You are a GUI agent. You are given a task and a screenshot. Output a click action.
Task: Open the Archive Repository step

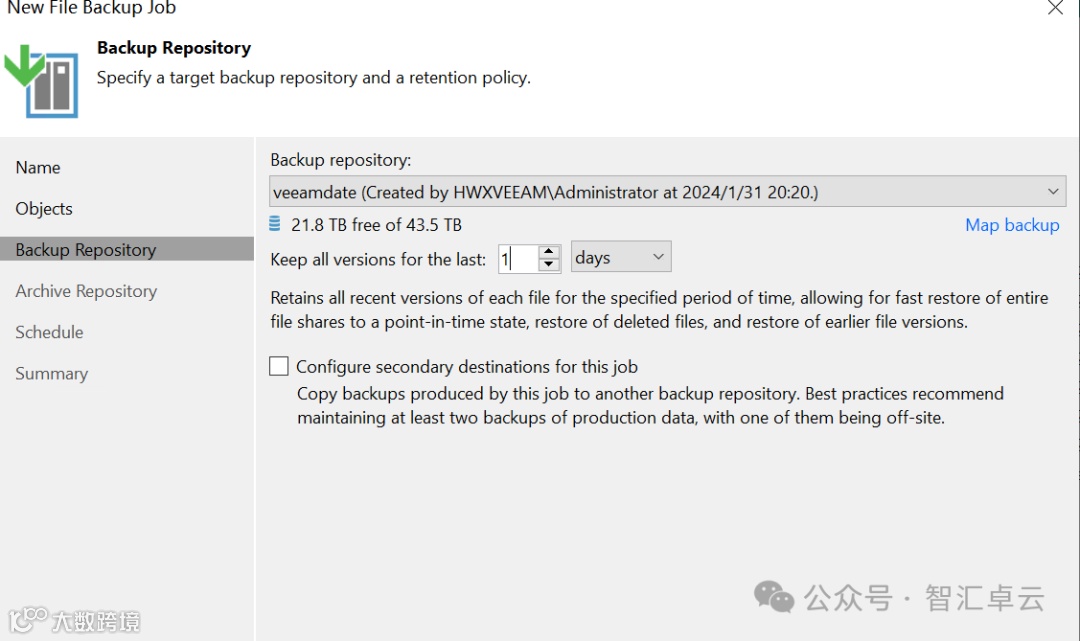point(86,291)
